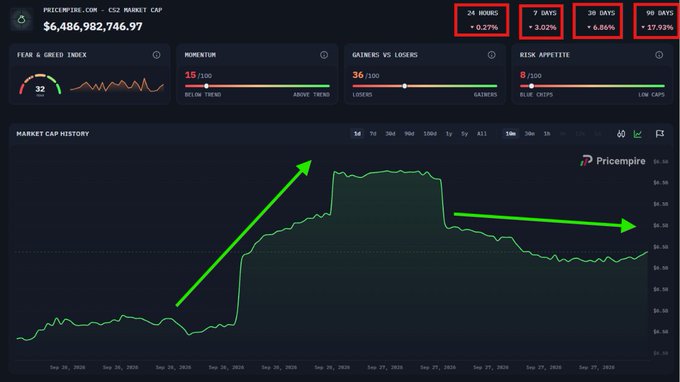The image size is (680, 382).
Task: Open the Risk Appetite info icon
Action: point(659,55)
